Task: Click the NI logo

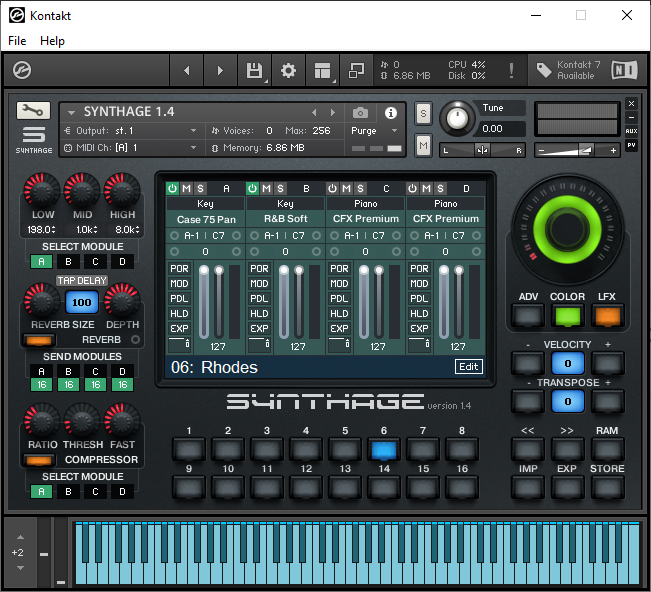Action: [x=624, y=70]
